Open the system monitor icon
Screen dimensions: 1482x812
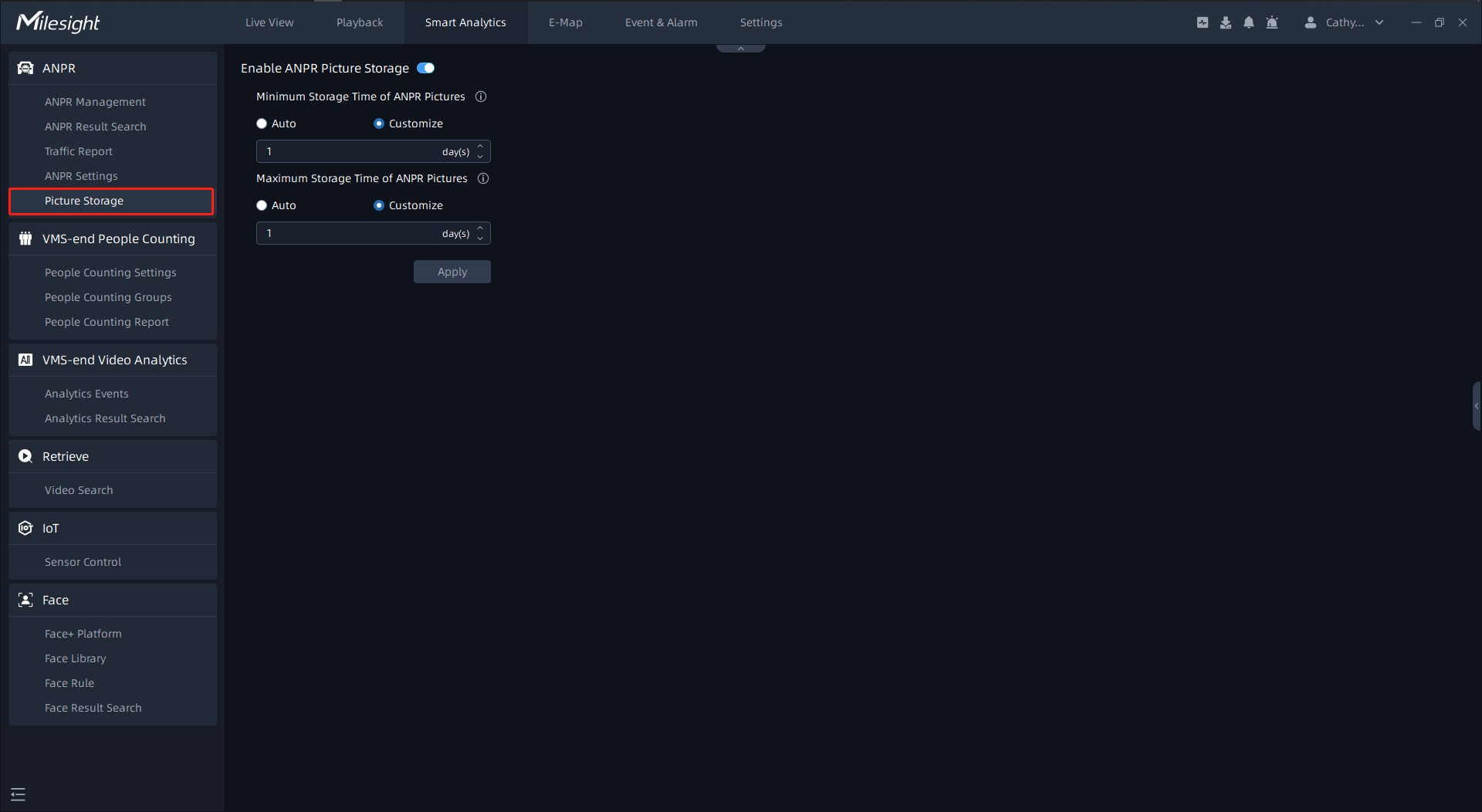point(1203,22)
